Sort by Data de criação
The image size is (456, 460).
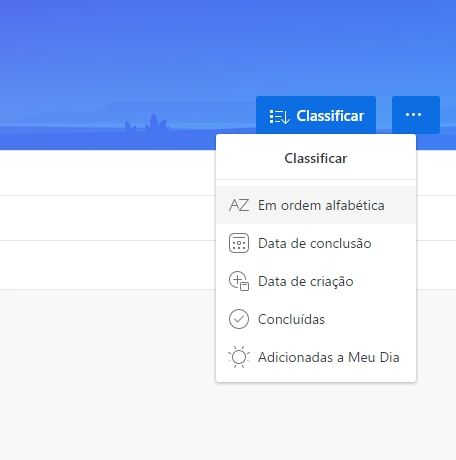(316, 281)
